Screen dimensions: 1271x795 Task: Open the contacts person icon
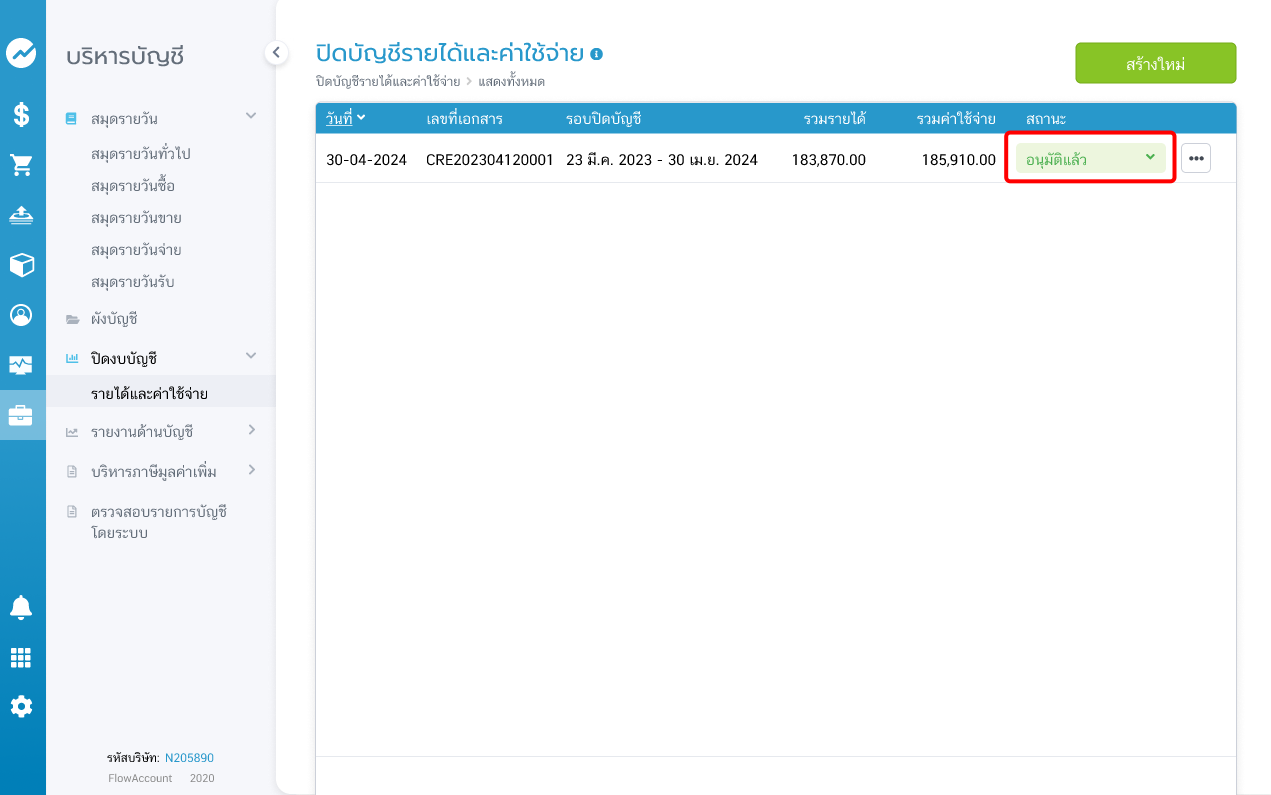tap(21, 315)
